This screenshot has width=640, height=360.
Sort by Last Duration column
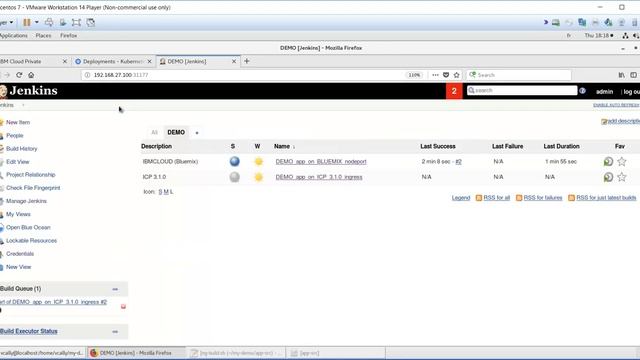561,146
